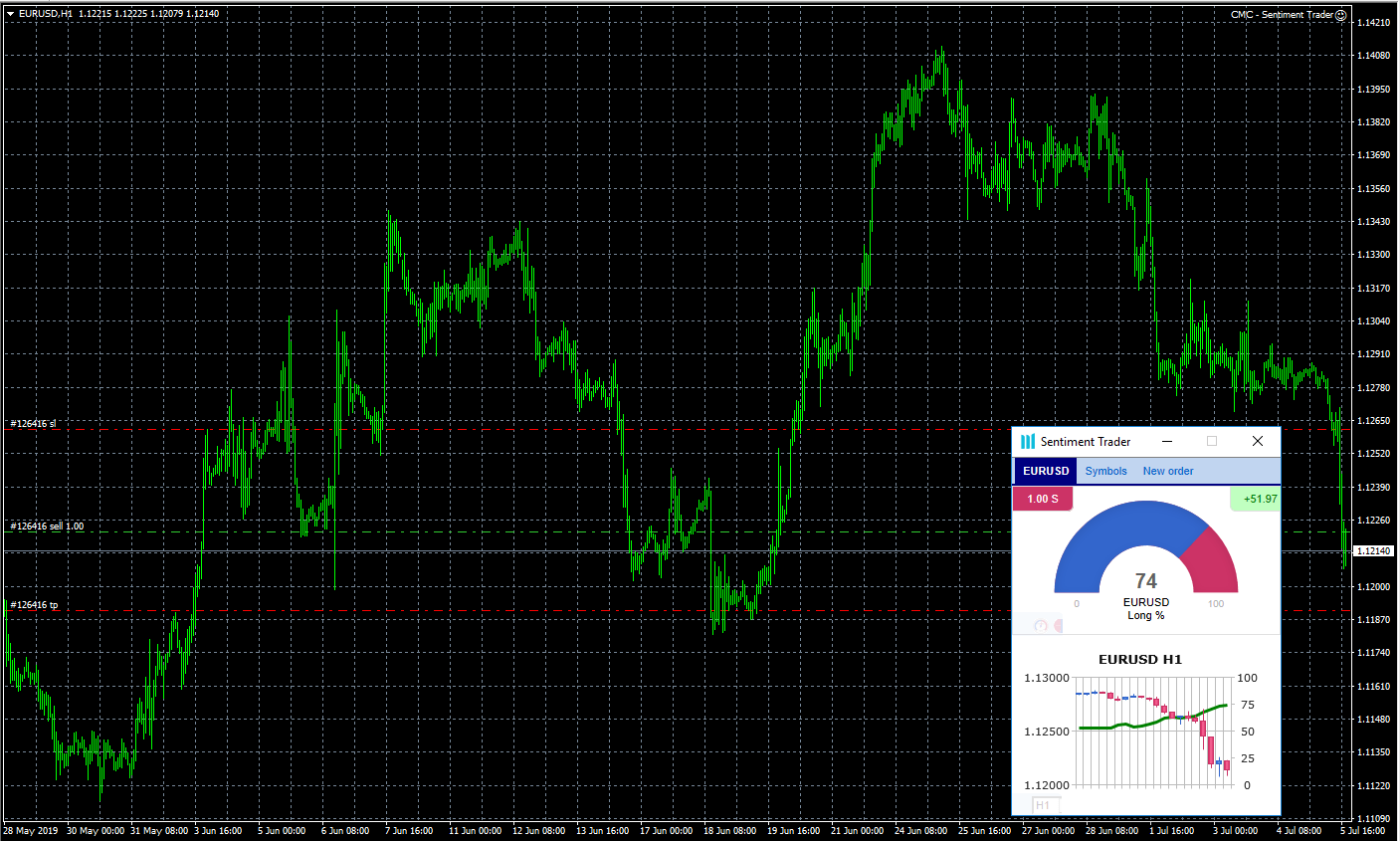
Task: Click the 74 long percent value
Action: (1146, 581)
